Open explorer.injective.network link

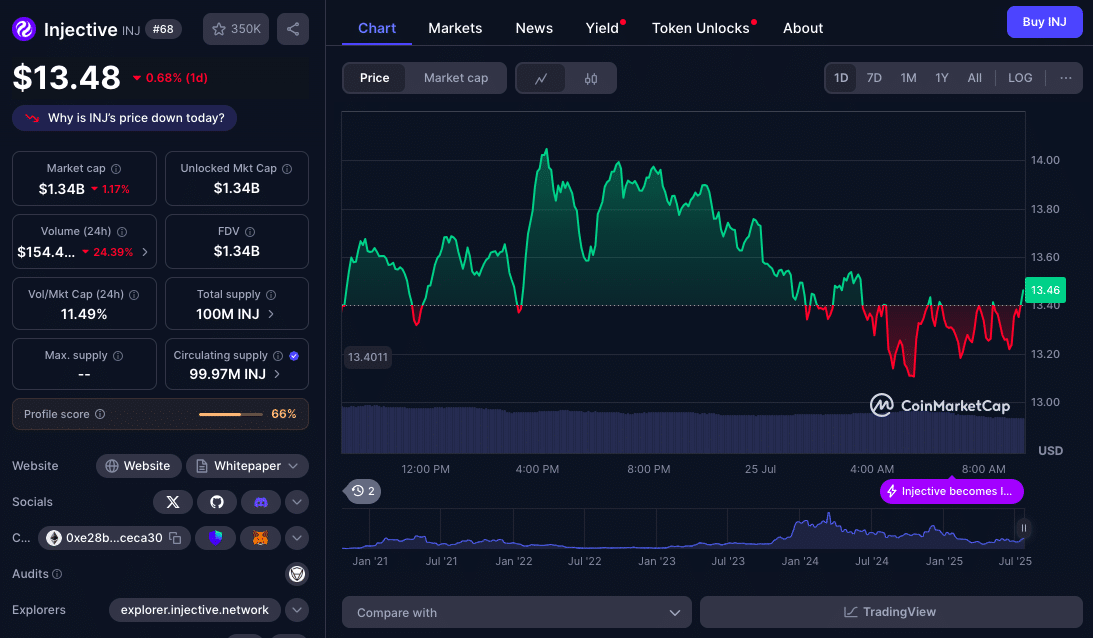click(194, 610)
